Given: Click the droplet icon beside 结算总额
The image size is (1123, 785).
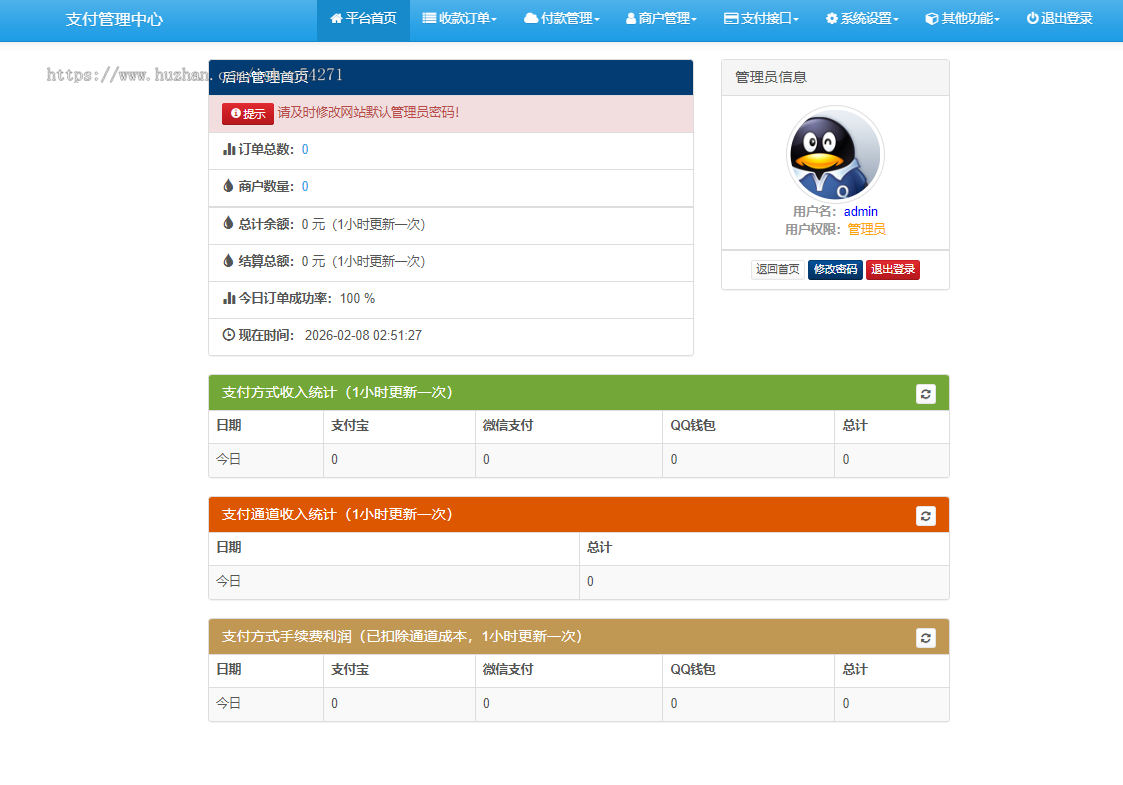Looking at the screenshot, I should (x=228, y=260).
